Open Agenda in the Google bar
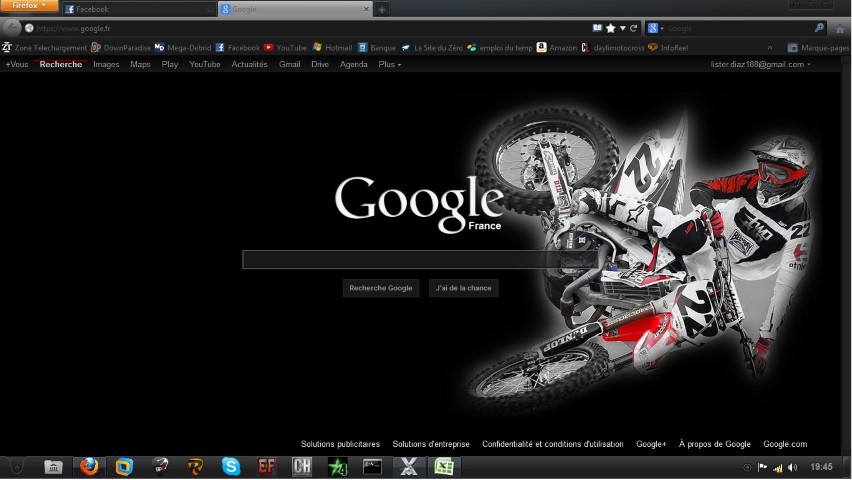This screenshot has height=480, width=852. coord(354,64)
